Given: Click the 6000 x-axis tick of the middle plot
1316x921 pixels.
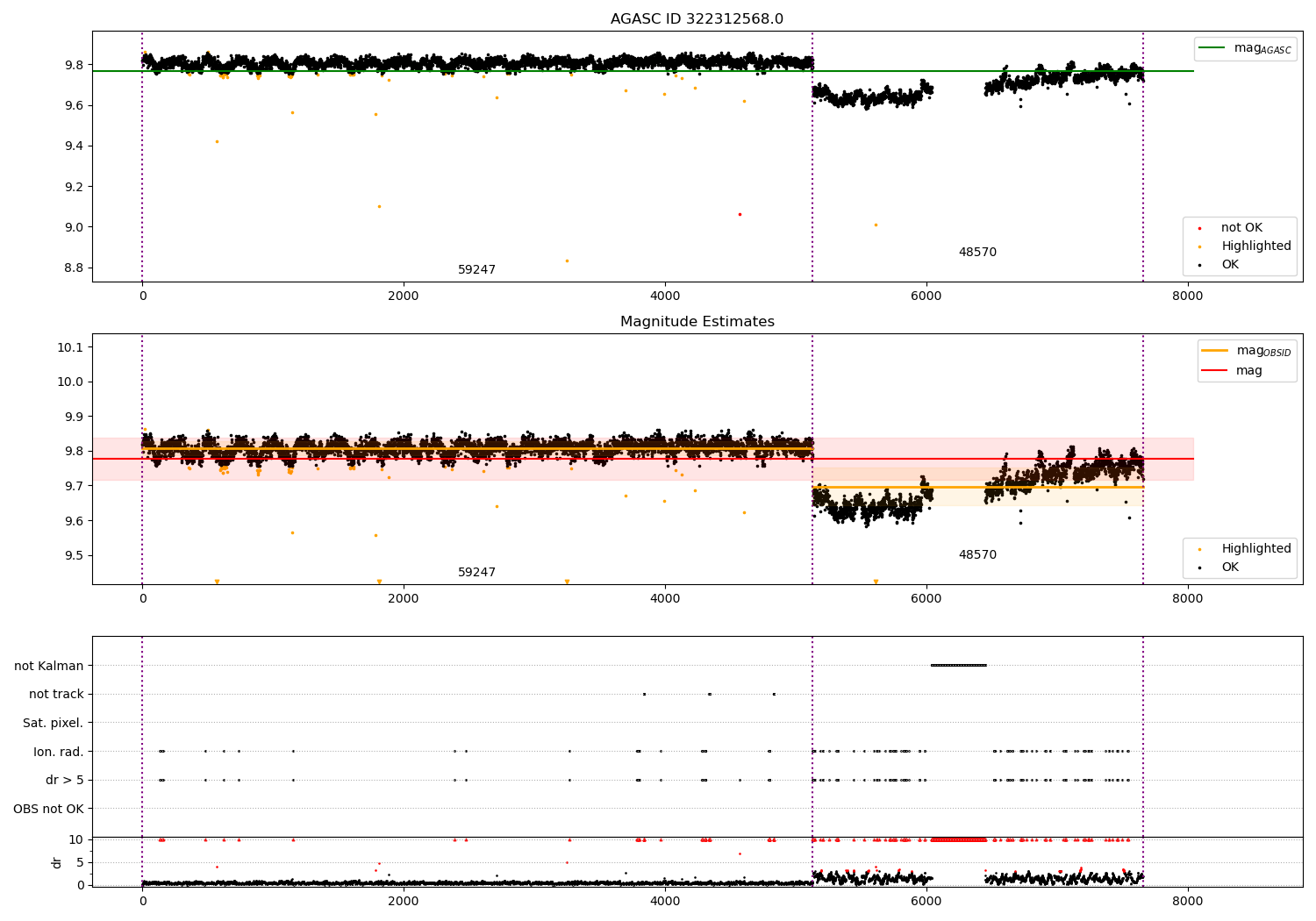Looking at the screenshot, I should (x=926, y=598).
